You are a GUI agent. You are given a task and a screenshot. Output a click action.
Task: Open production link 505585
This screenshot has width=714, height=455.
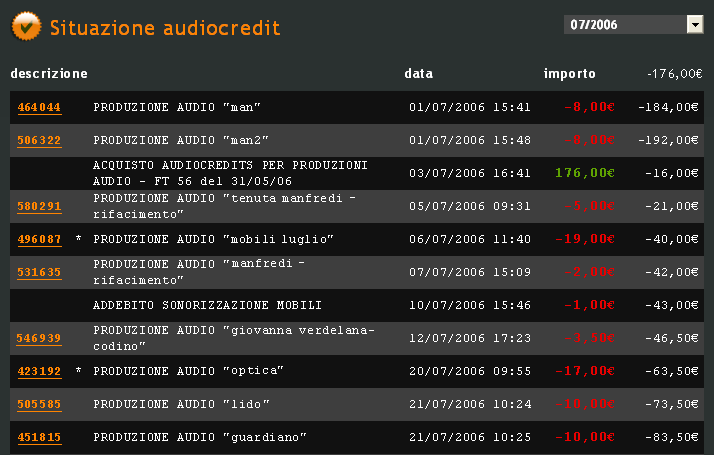(39, 404)
